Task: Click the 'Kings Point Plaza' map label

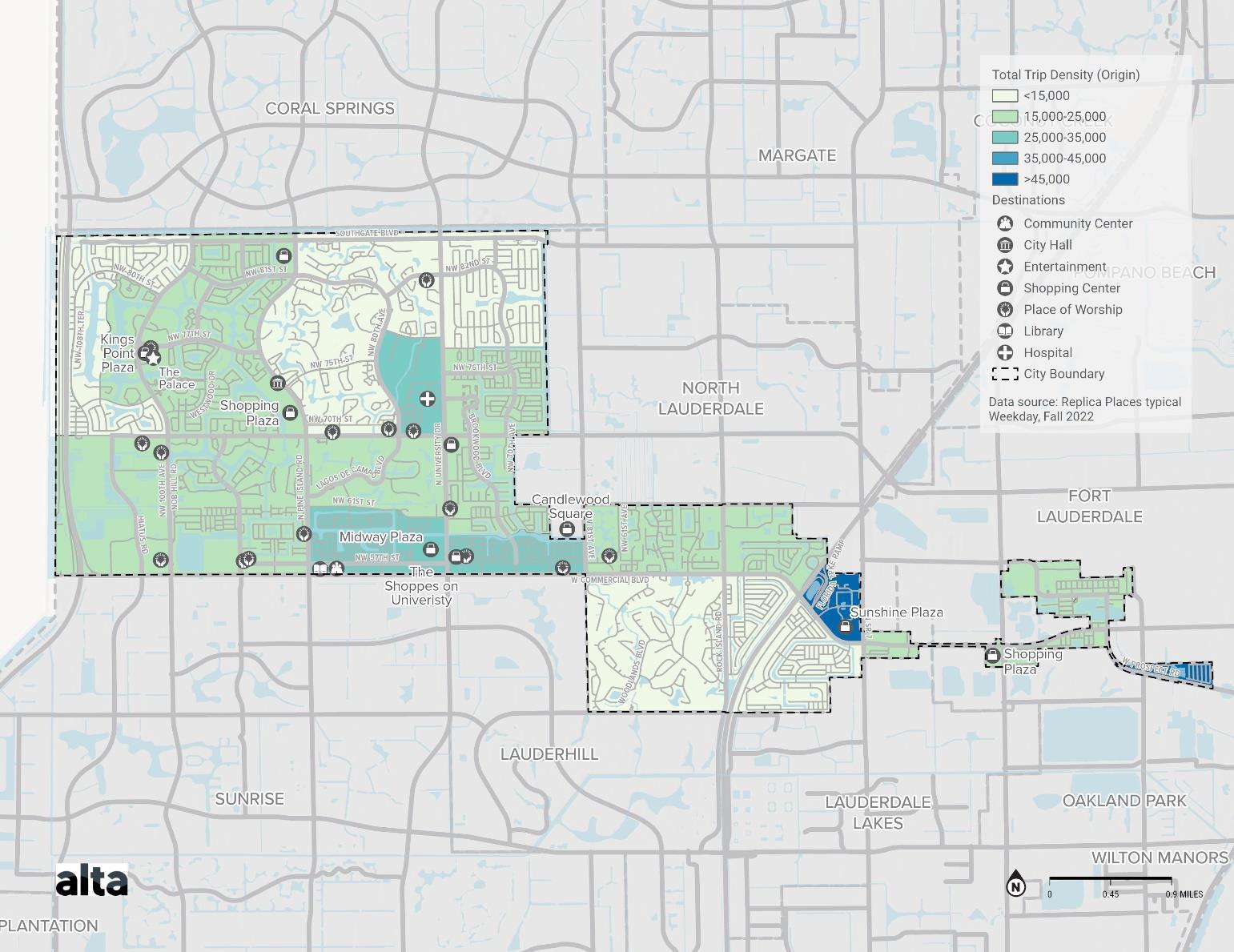Action: pos(118,354)
